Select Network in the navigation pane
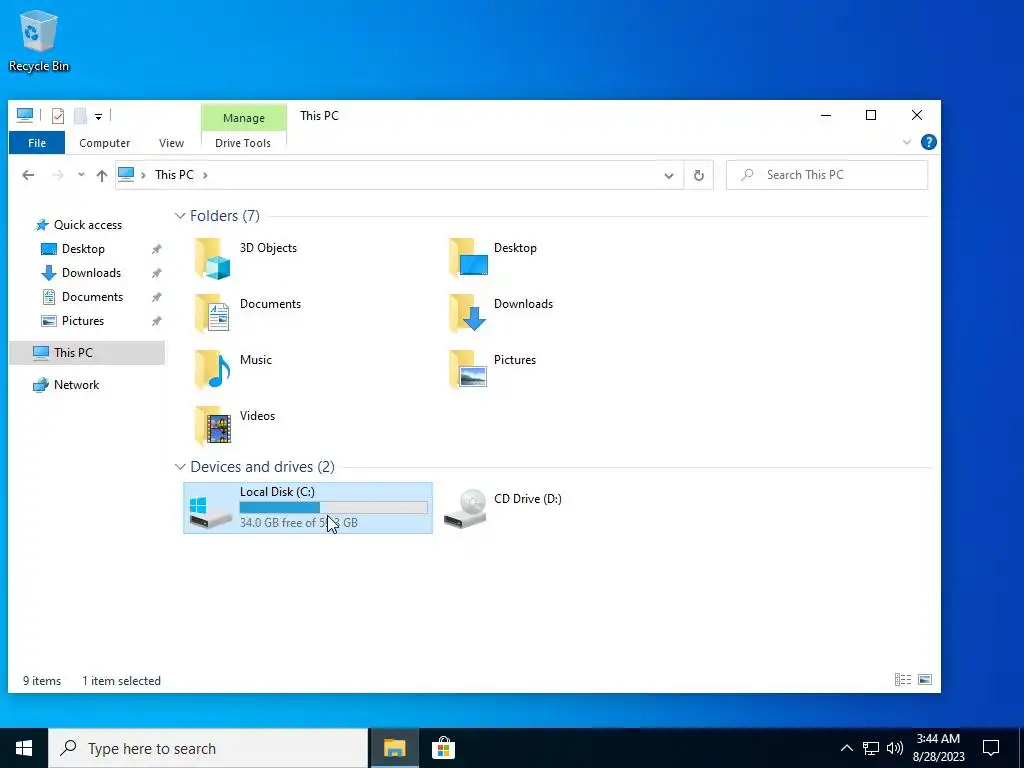Image resolution: width=1024 pixels, height=768 pixels. [76, 385]
